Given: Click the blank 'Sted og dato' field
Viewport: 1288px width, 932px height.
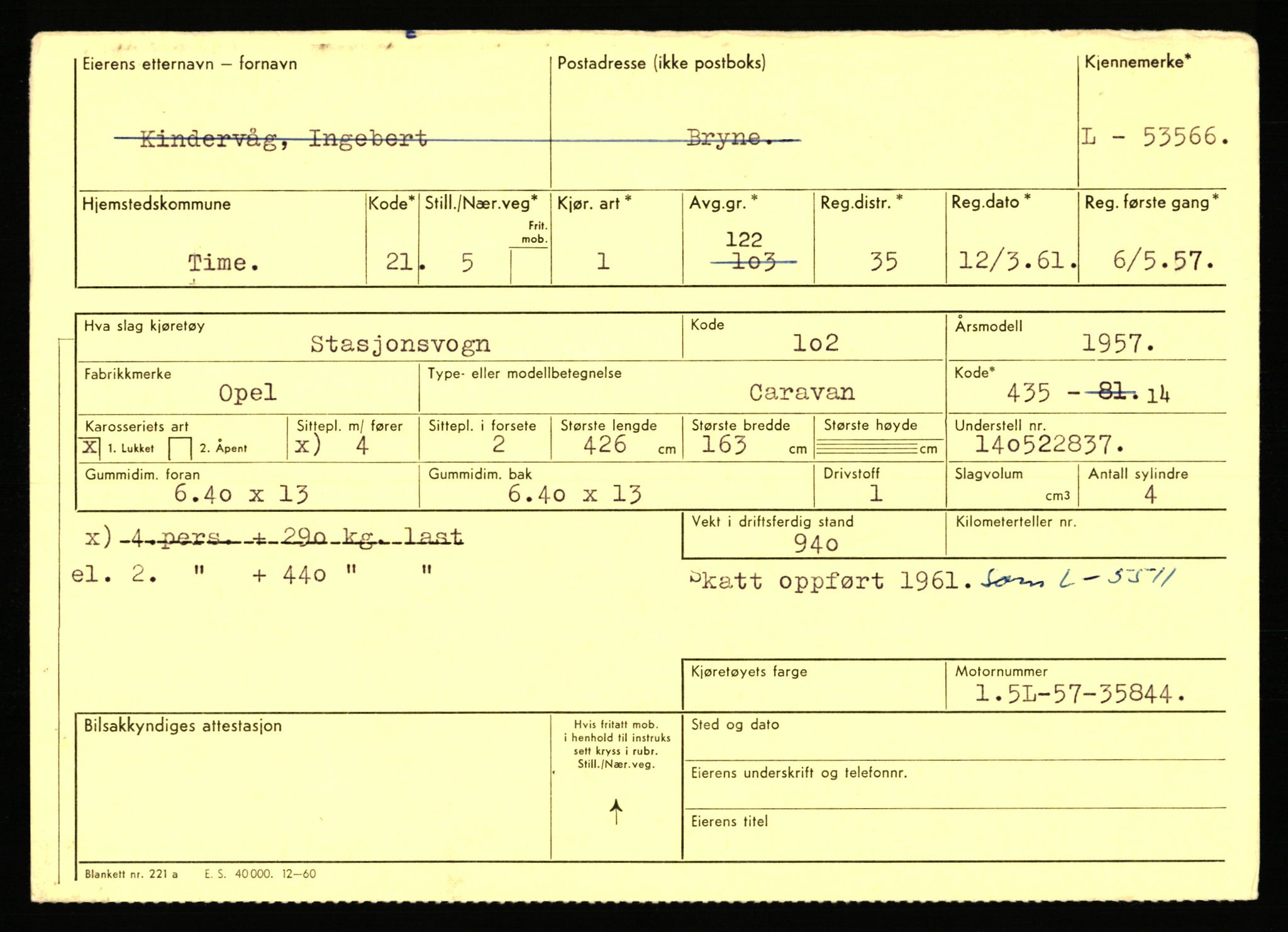Looking at the screenshot, I should point(955,736).
